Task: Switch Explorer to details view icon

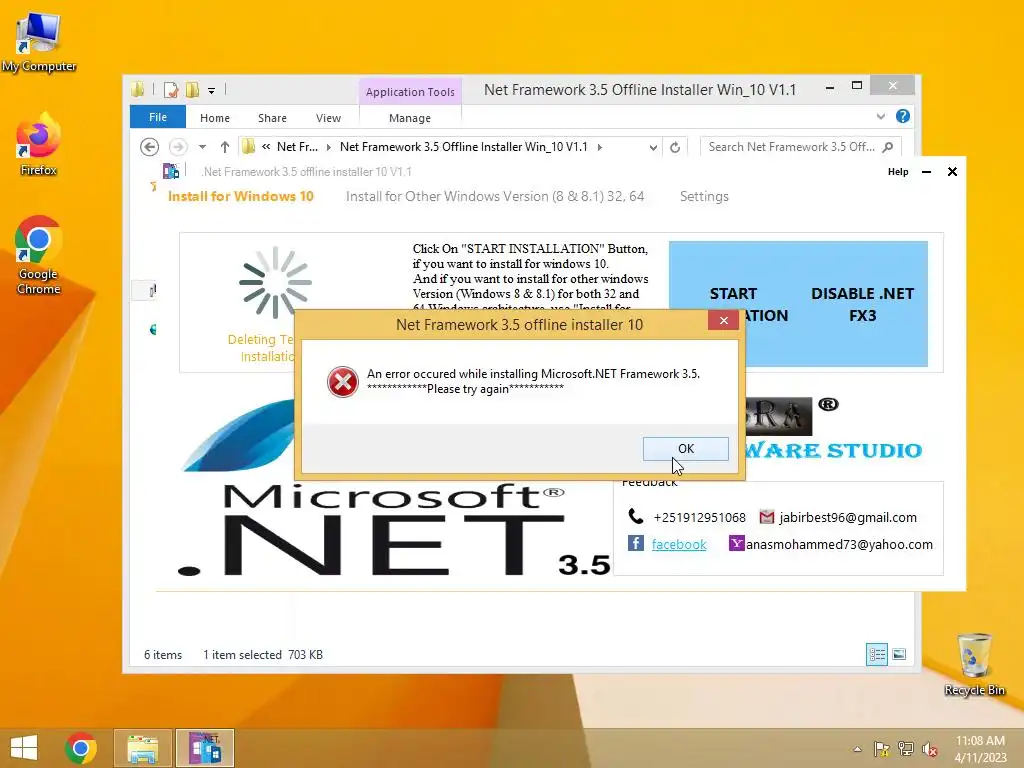Action: point(876,654)
